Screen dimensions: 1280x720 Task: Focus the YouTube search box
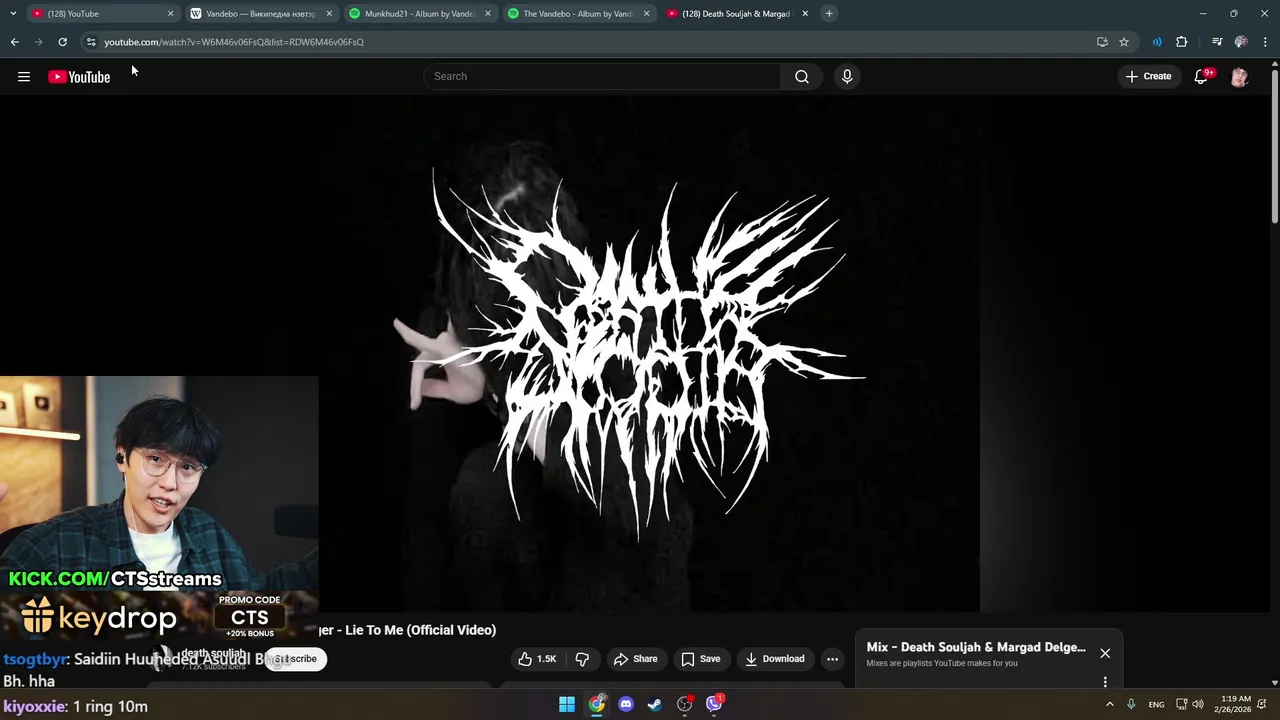(x=603, y=76)
